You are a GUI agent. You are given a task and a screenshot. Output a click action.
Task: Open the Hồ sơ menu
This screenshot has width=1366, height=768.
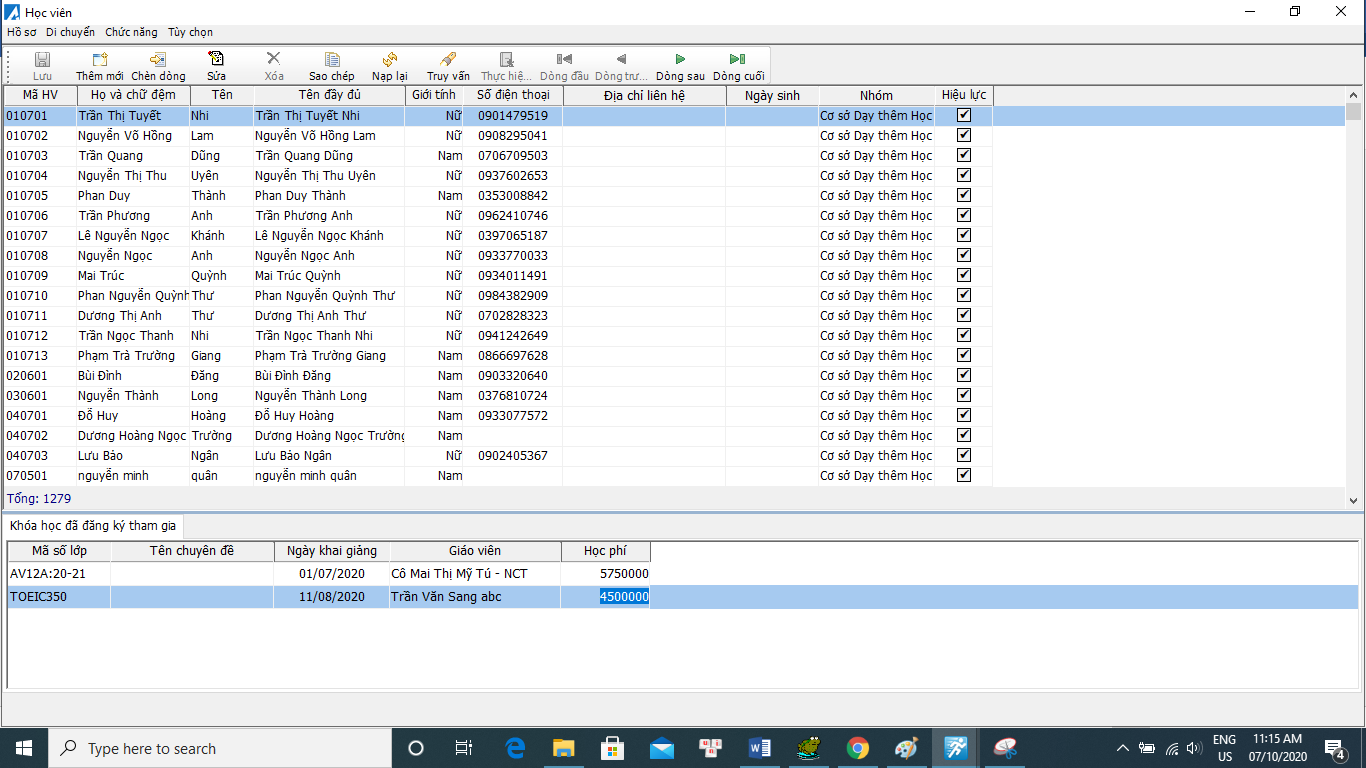[x=21, y=32]
